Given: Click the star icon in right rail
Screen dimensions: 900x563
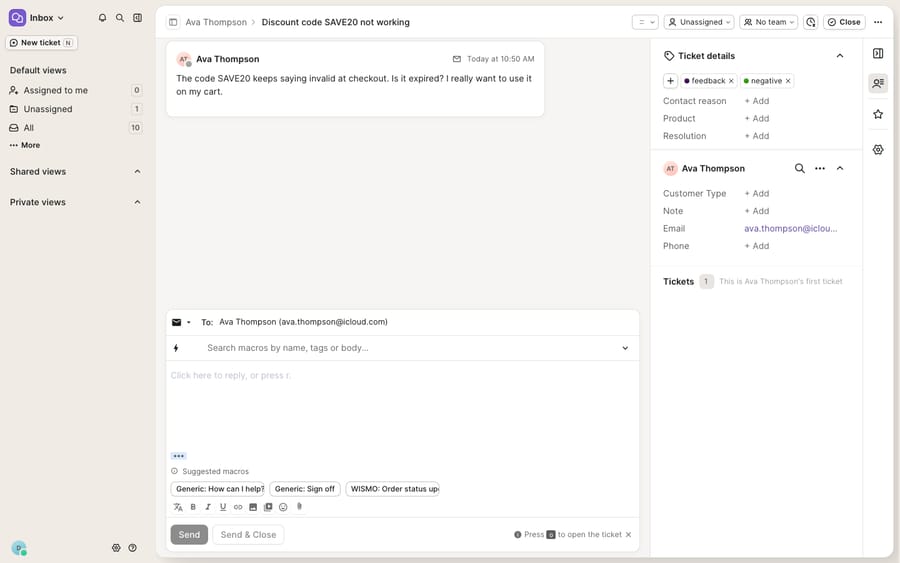Looking at the screenshot, I should pos(878,114).
